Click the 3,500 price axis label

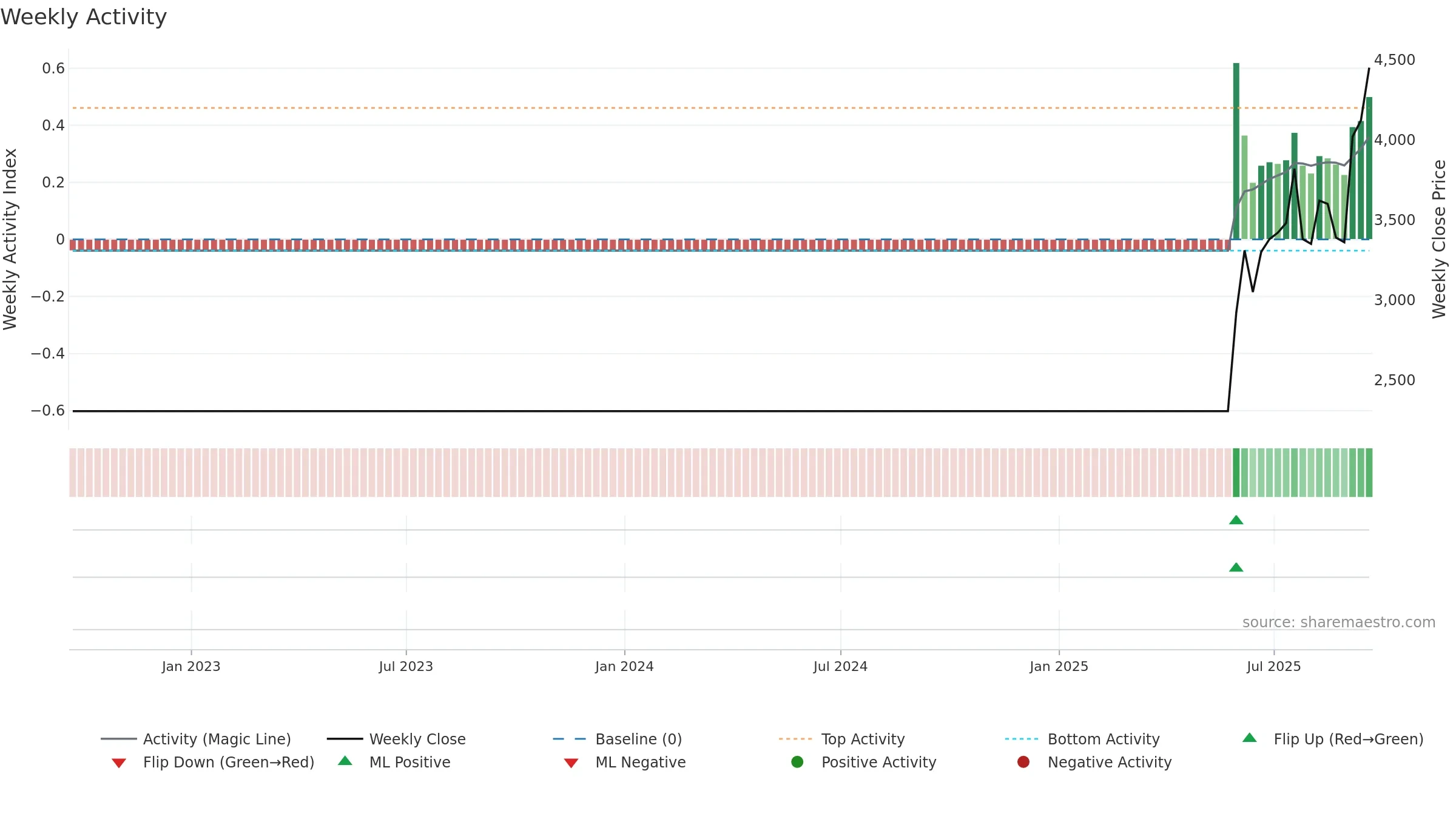1394,220
